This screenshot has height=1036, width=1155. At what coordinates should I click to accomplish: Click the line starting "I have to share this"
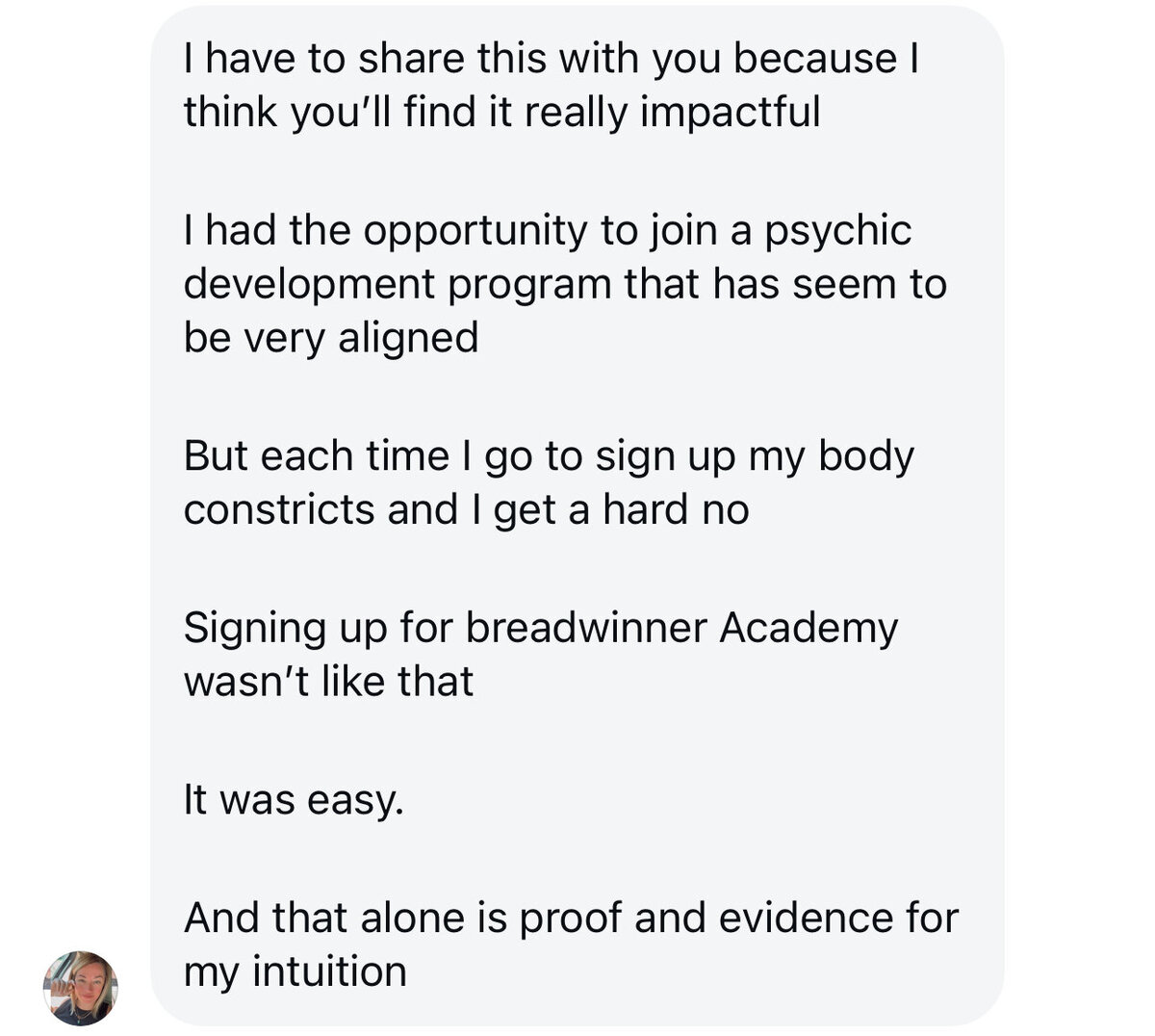pyautogui.click(x=549, y=59)
